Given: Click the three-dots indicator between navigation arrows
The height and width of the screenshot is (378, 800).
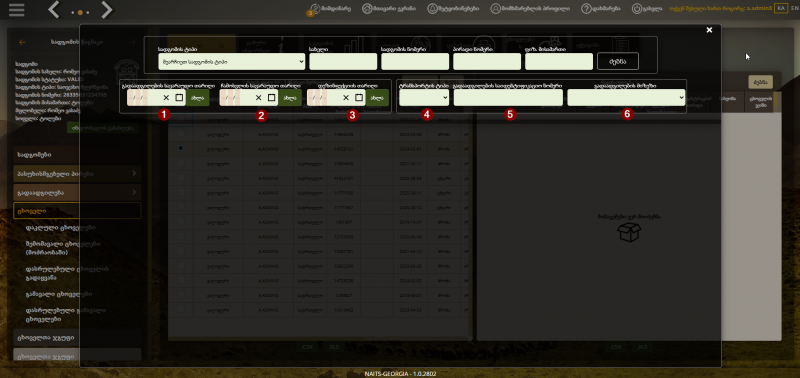Looking at the screenshot, I should (80, 12).
